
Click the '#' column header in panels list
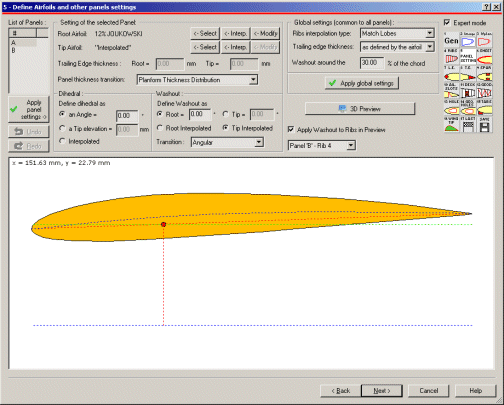pyautogui.click(x=23, y=33)
